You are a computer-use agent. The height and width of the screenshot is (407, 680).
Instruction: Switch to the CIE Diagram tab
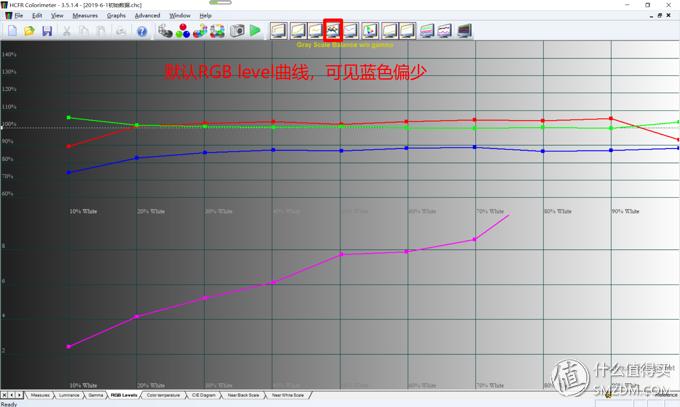point(203,395)
